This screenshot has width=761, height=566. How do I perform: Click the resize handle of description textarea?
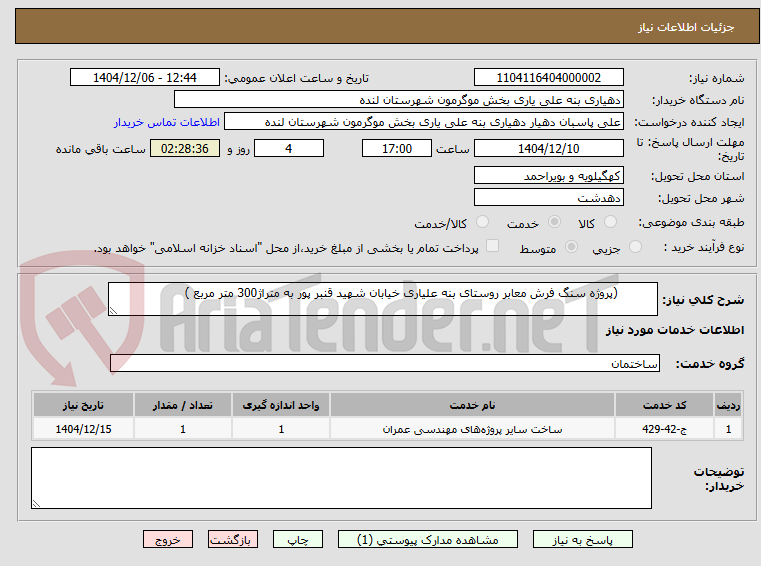click(113, 311)
